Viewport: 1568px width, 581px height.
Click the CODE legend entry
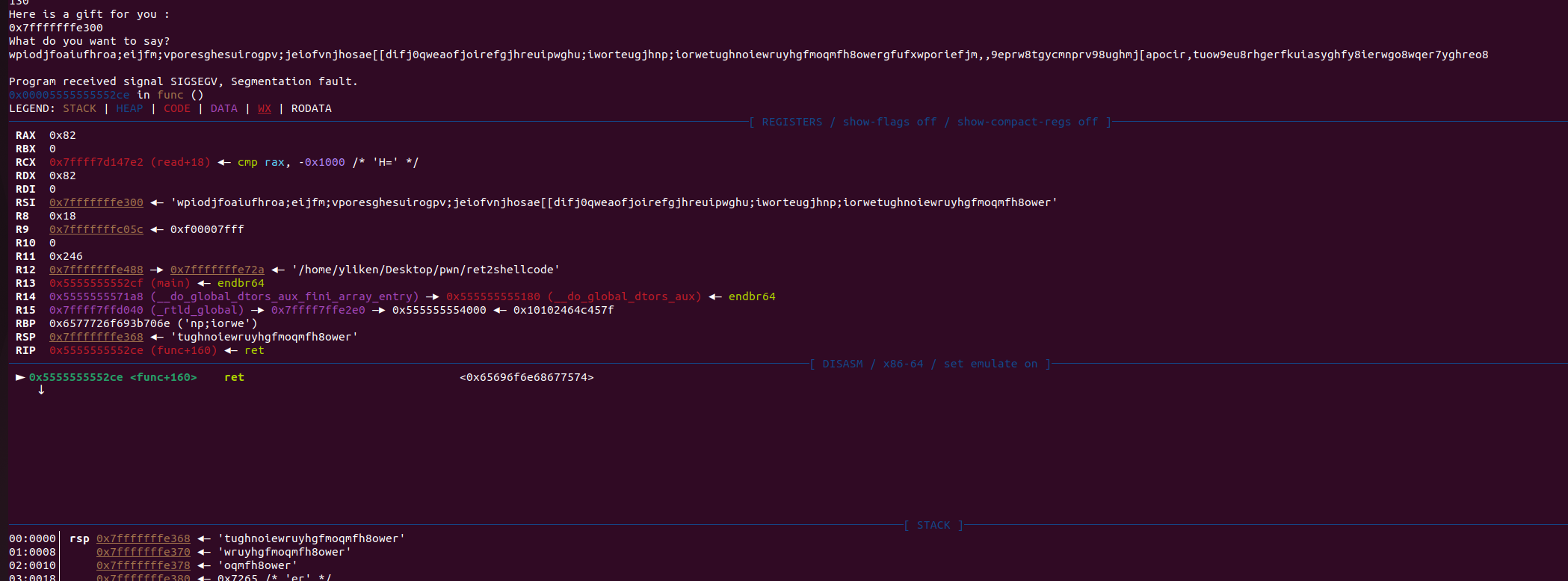[x=177, y=108]
